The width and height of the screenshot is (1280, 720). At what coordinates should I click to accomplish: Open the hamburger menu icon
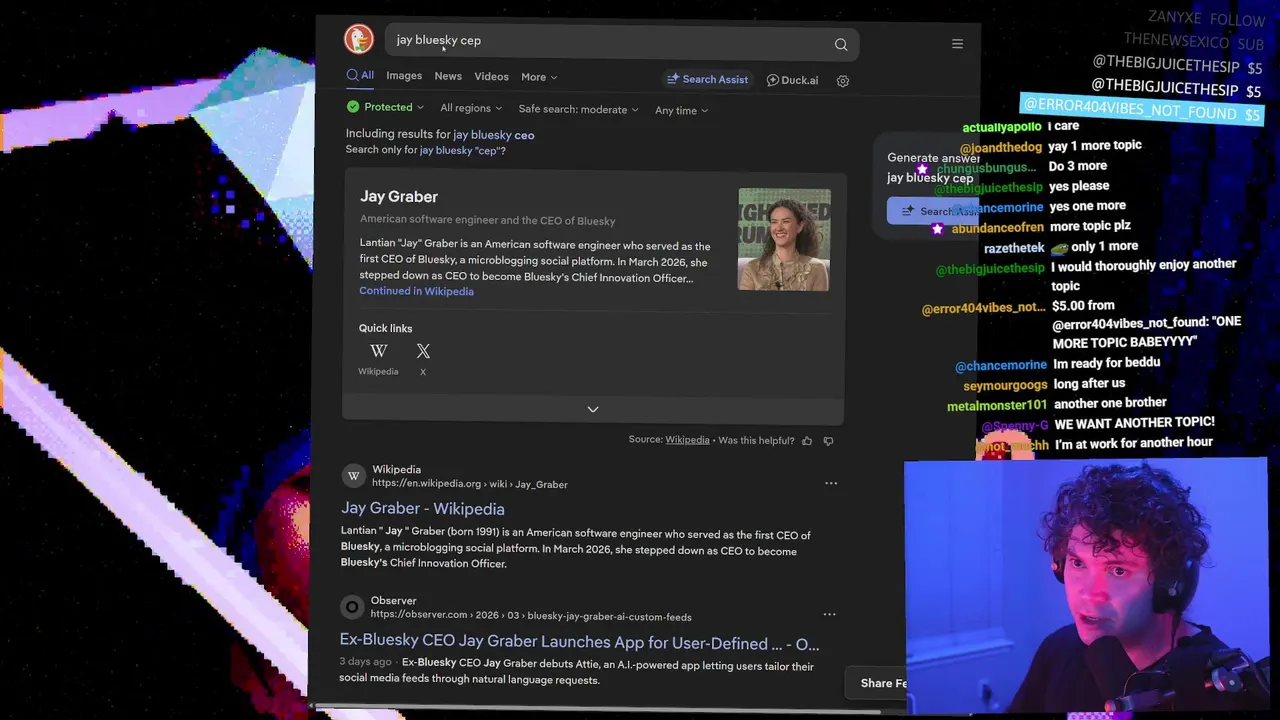957,44
